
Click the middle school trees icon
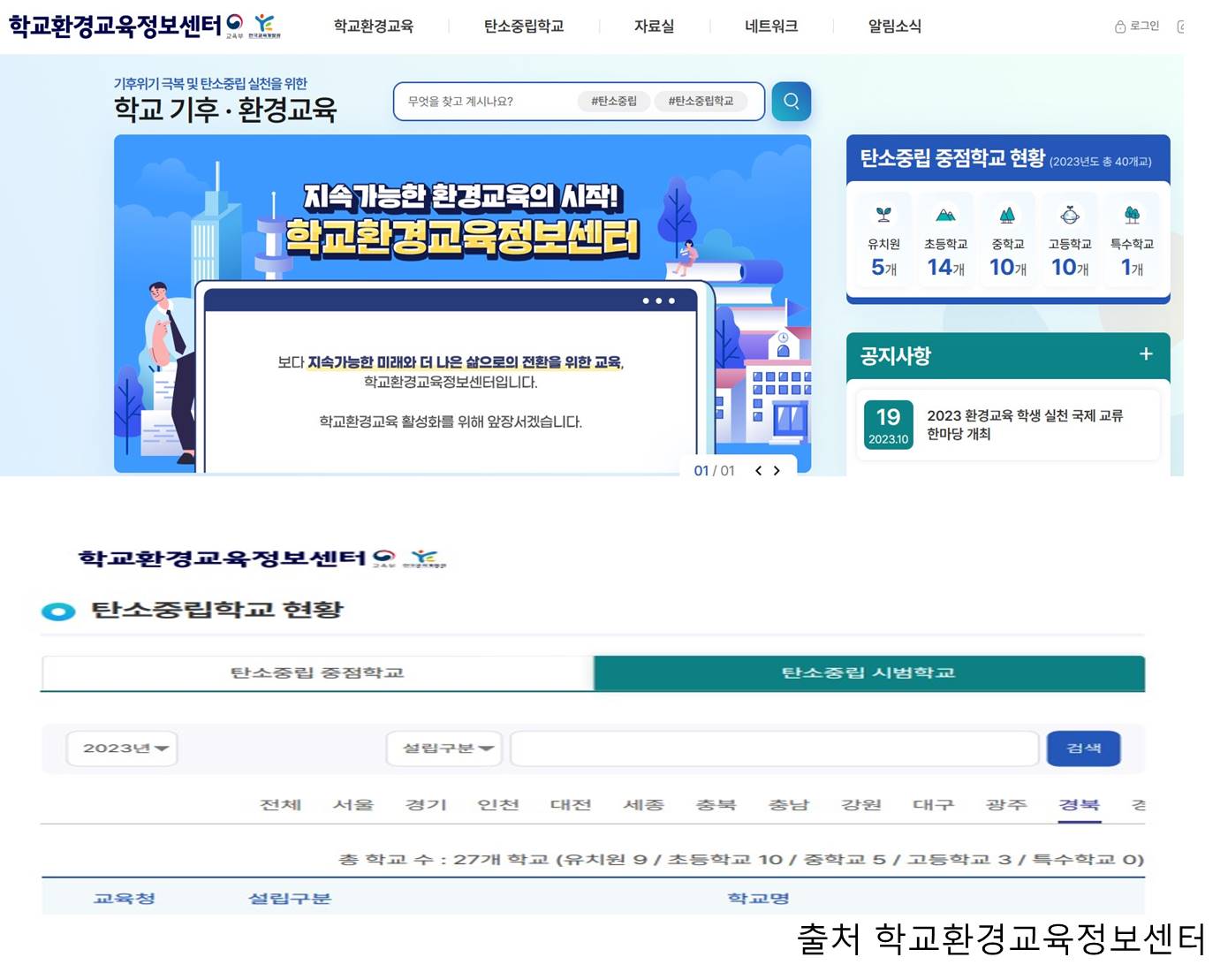[x=1007, y=215]
